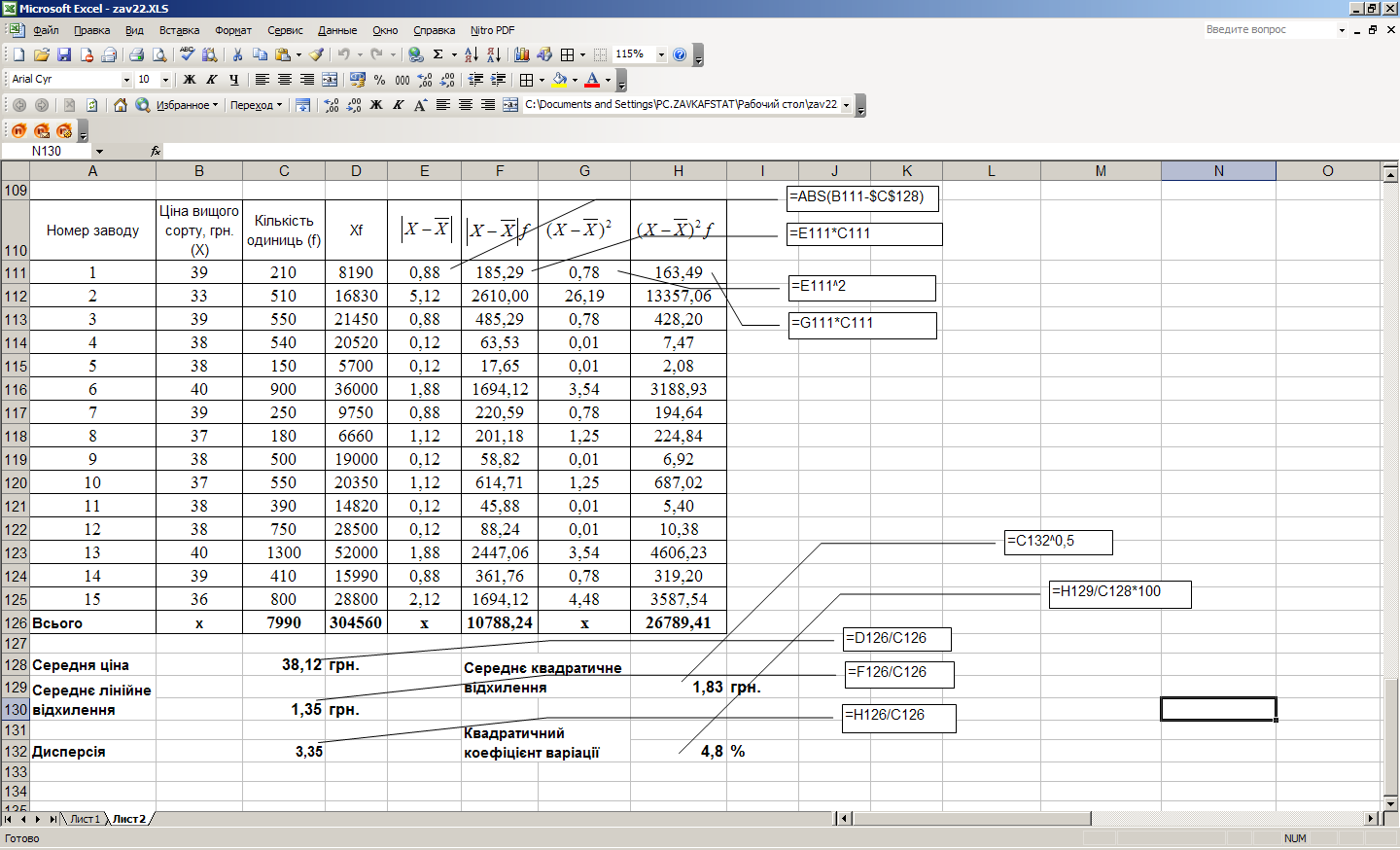Sort descending
The image size is (1400, 850).
pyautogui.click(x=494, y=54)
